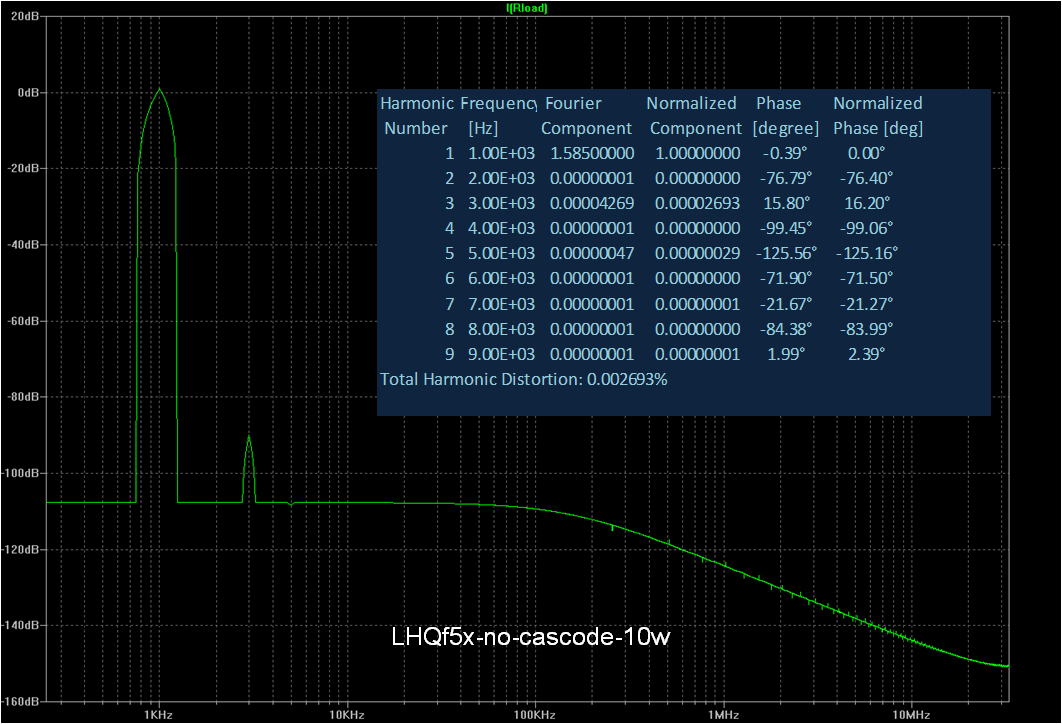The width and height of the screenshot is (1062, 724).
Task: Click the -160dB vertical axis minimum label
Action: tap(20, 702)
